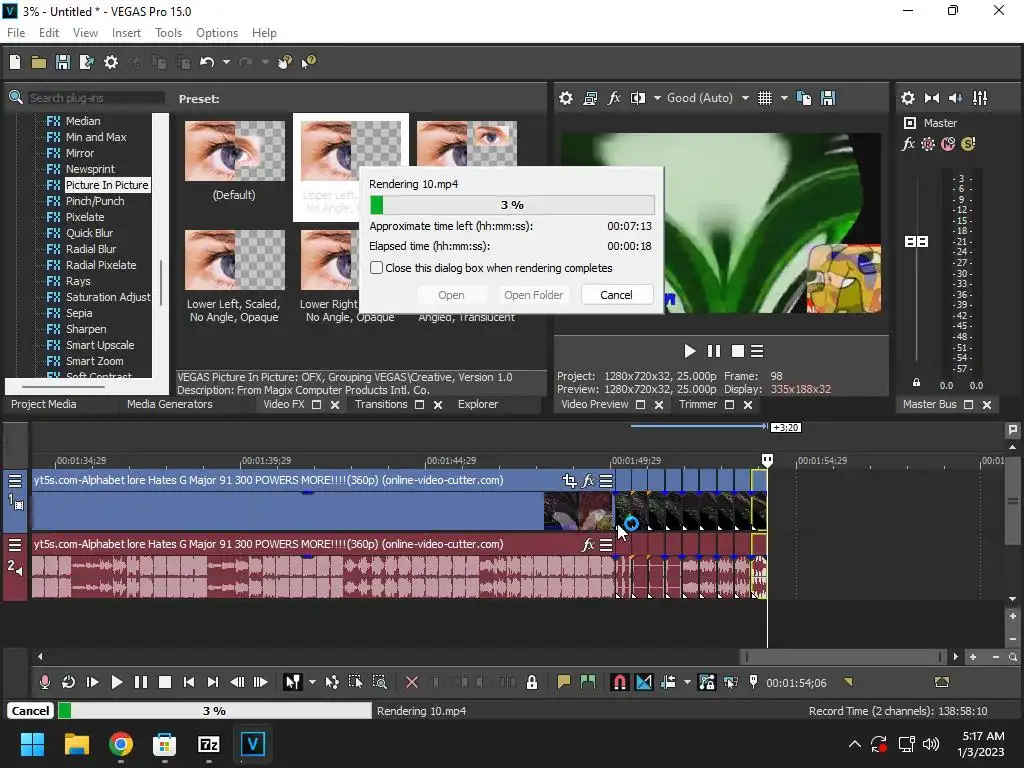This screenshot has width=1024, height=768.
Task: Open the File menu
Action: pyautogui.click(x=16, y=33)
